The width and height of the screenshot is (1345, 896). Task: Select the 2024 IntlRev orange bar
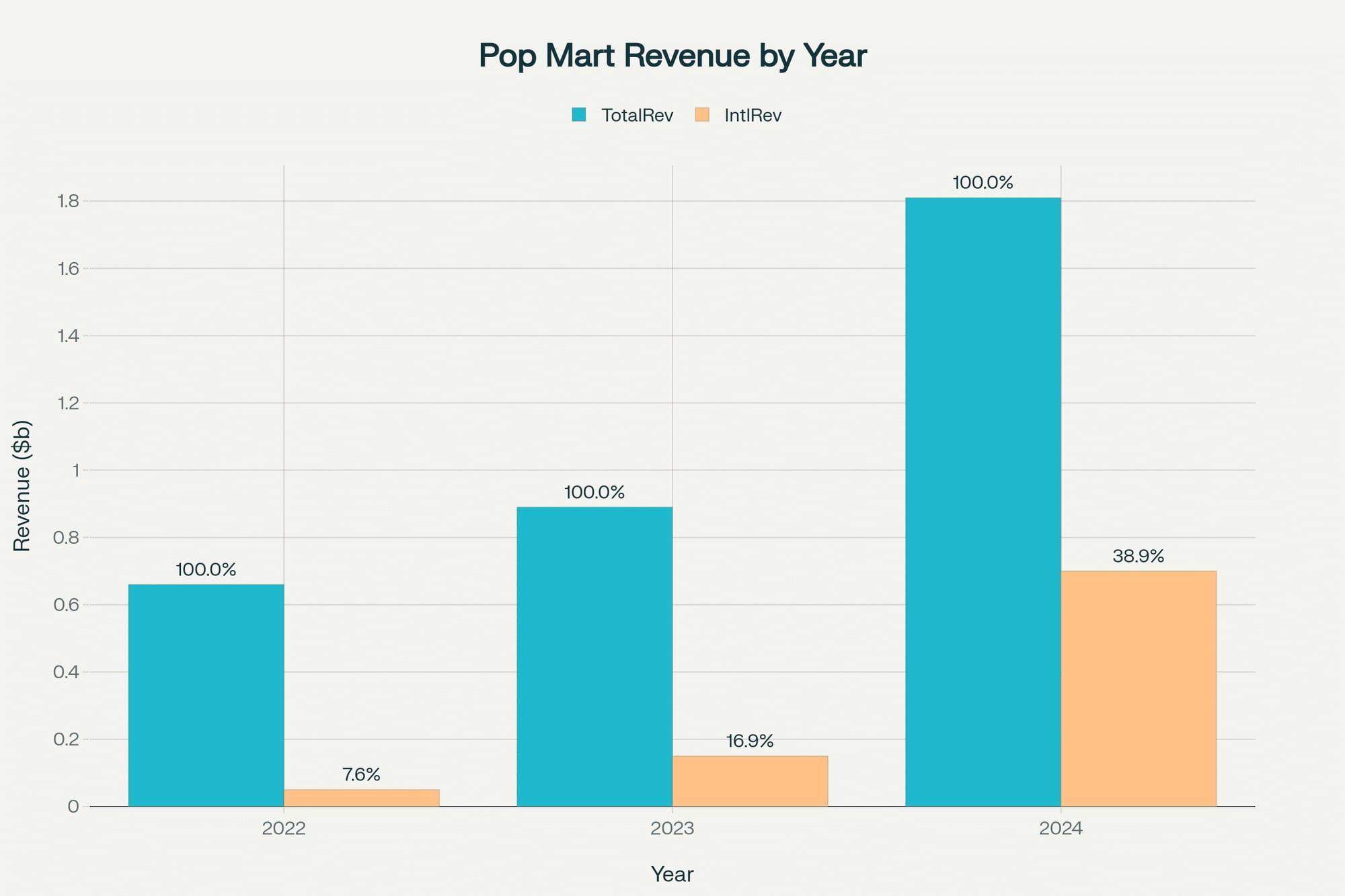(x=1139, y=688)
